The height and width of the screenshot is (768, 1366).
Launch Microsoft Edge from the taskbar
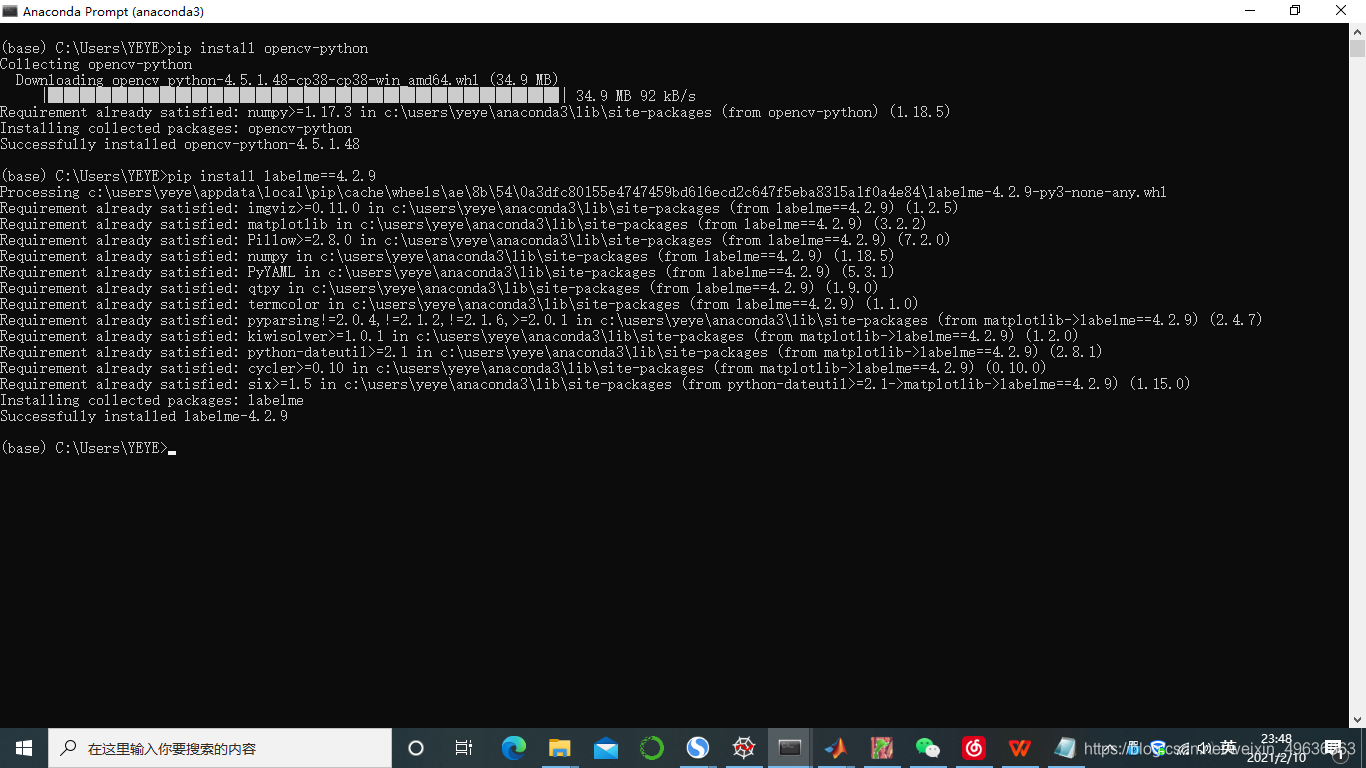tap(513, 748)
